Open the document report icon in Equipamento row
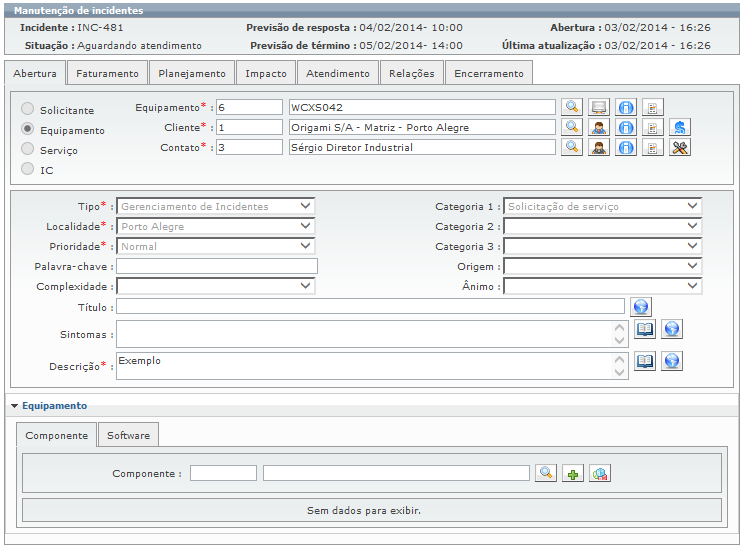 (653, 107)
